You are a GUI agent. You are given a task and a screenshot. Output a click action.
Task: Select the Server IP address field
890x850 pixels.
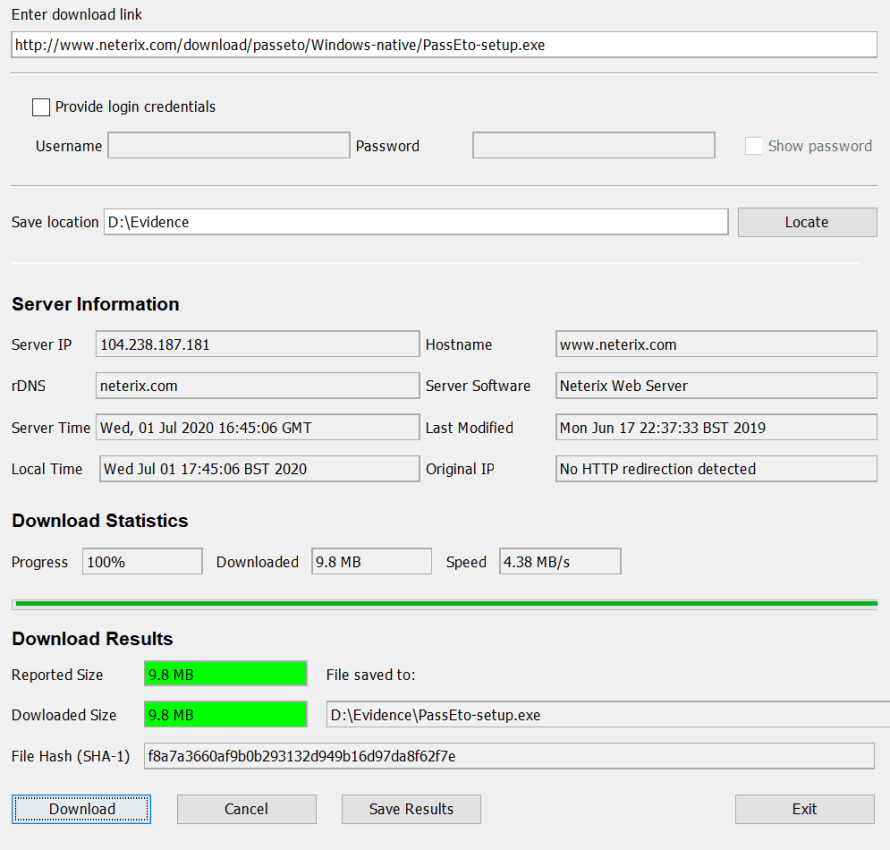[x=257, y=345]
